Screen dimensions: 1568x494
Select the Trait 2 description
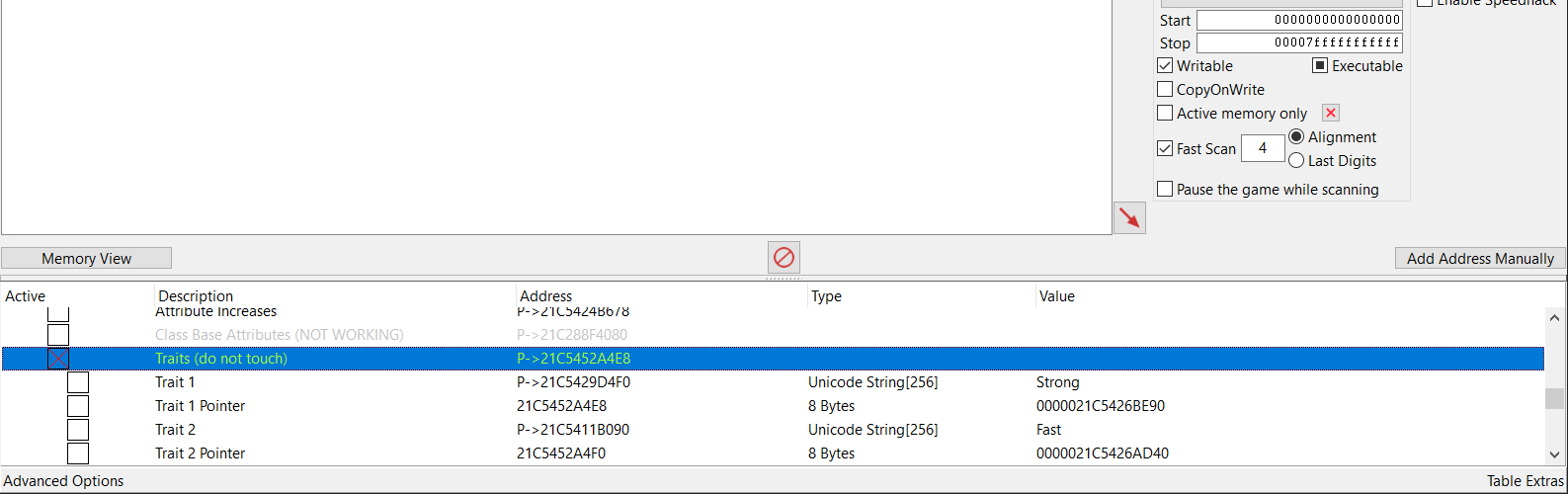pyautogui.click(x=175, y=430)
